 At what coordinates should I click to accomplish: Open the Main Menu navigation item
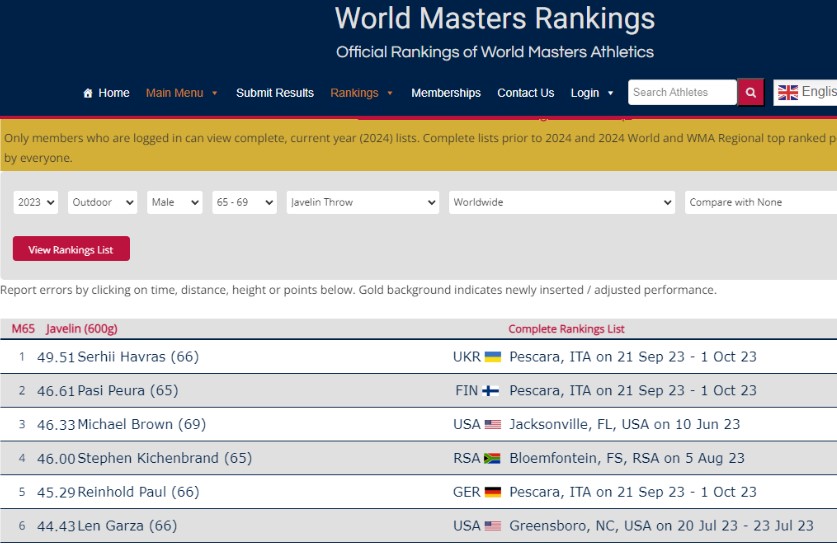click(x=181, y=93)
